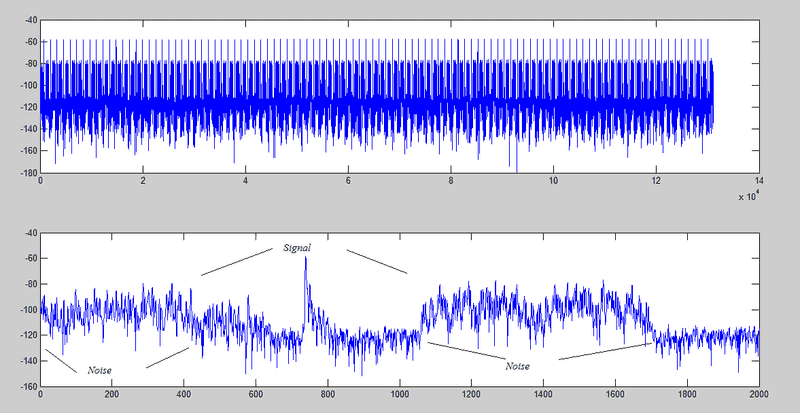Click lower plot x-axis tick label 1000

pos(399,395)
